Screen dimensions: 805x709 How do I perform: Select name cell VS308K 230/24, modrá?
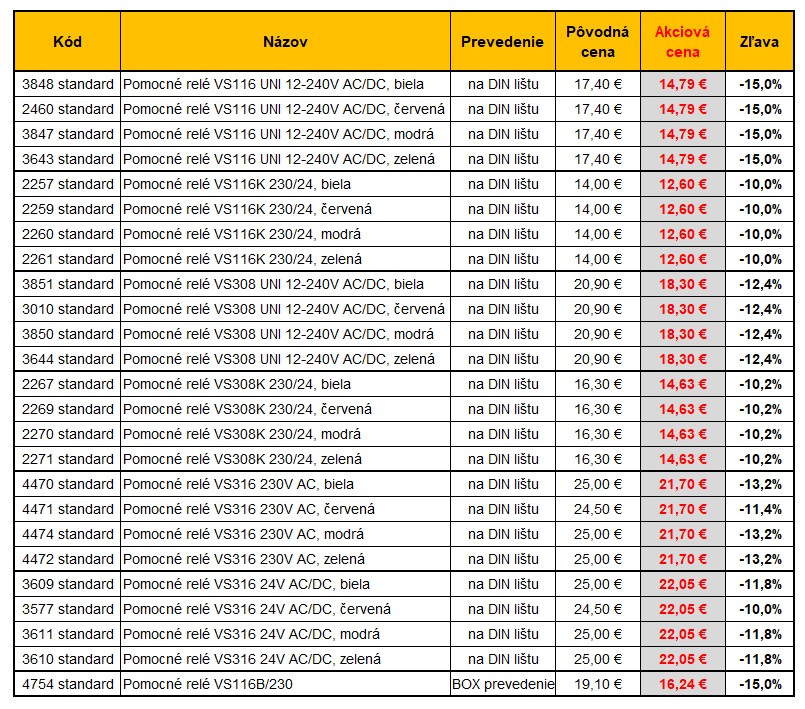point(285,434)
